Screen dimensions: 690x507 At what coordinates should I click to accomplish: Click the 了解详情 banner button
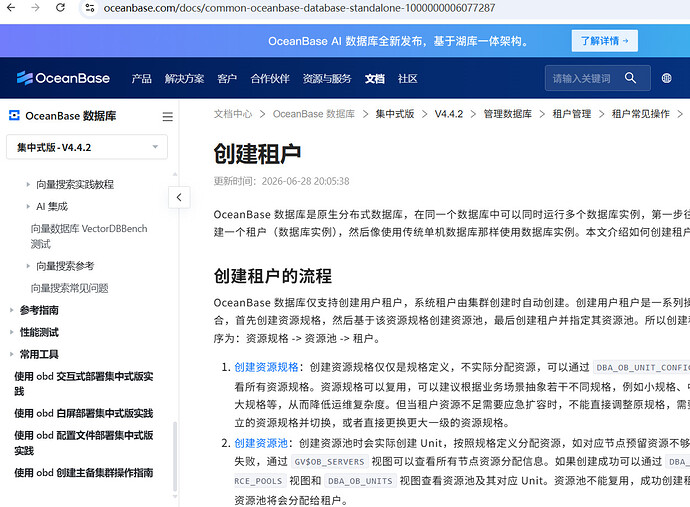tap(605, 41)
